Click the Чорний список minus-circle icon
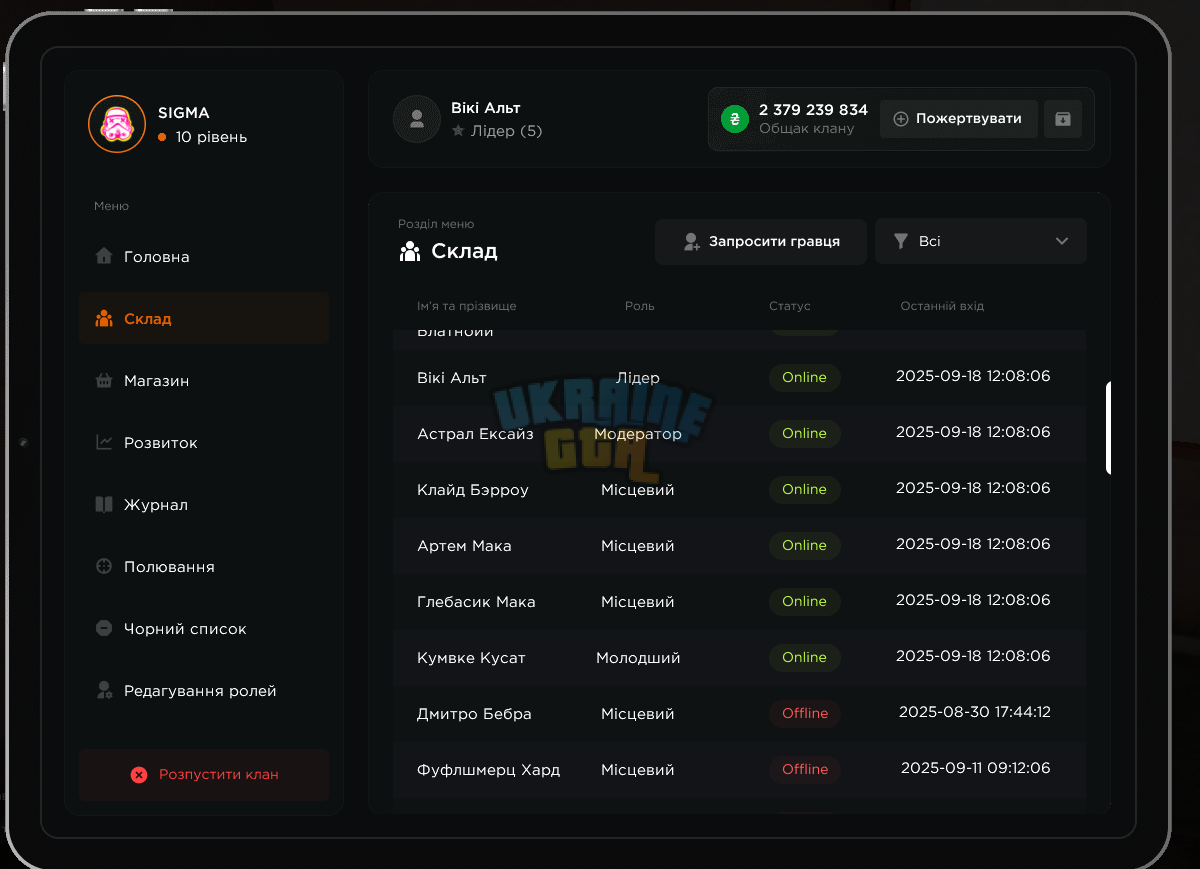The height and width of the screenshot is (869, 1200). pyautogui.click(x=104, y=628)
